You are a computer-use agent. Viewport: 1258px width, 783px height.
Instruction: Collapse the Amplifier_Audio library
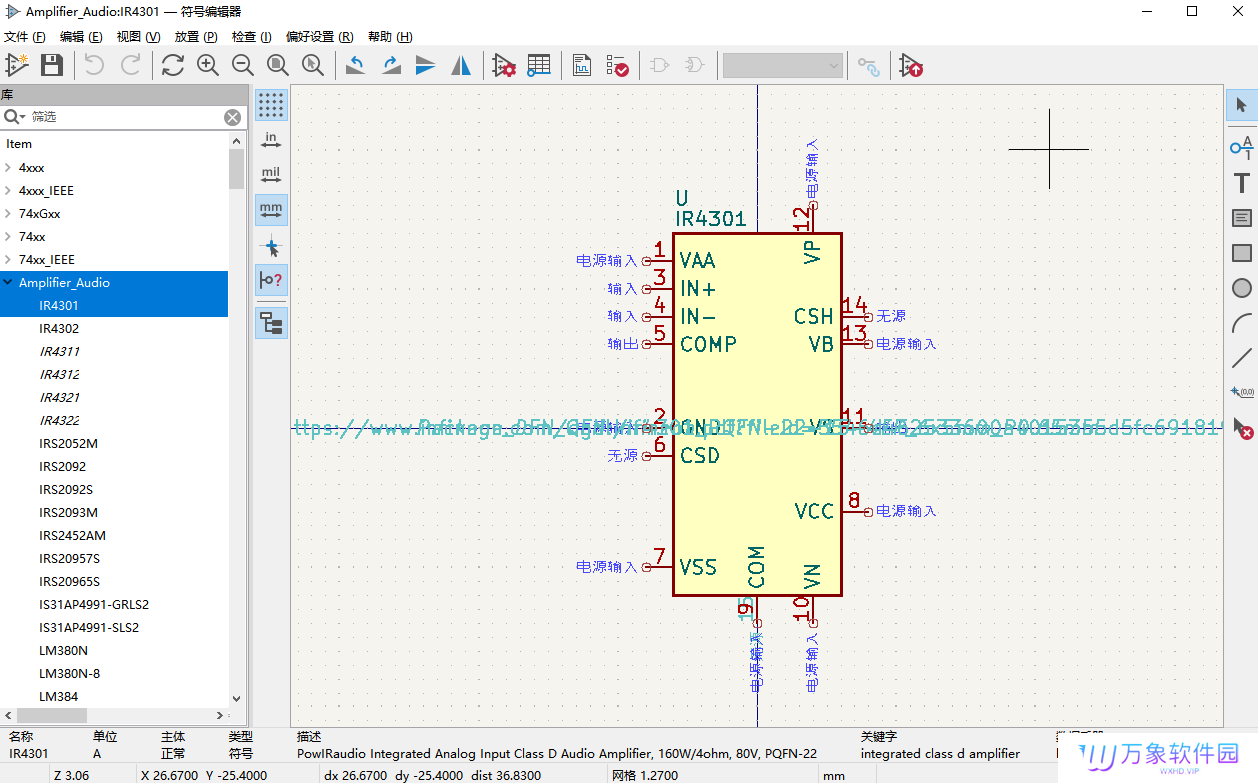(x=9, y=283)
